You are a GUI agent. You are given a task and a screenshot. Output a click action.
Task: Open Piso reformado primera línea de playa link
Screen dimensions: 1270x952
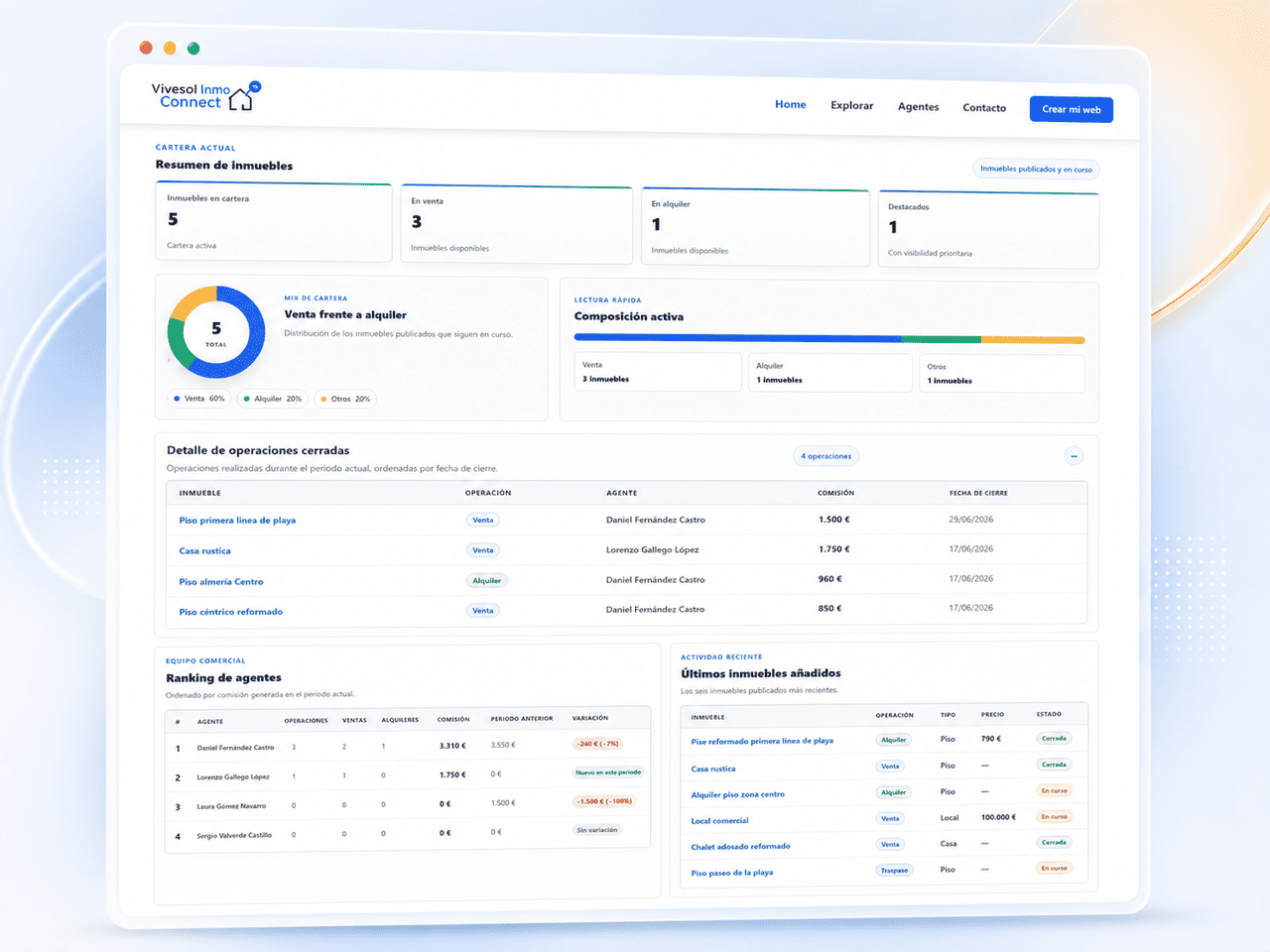[762, 741]
